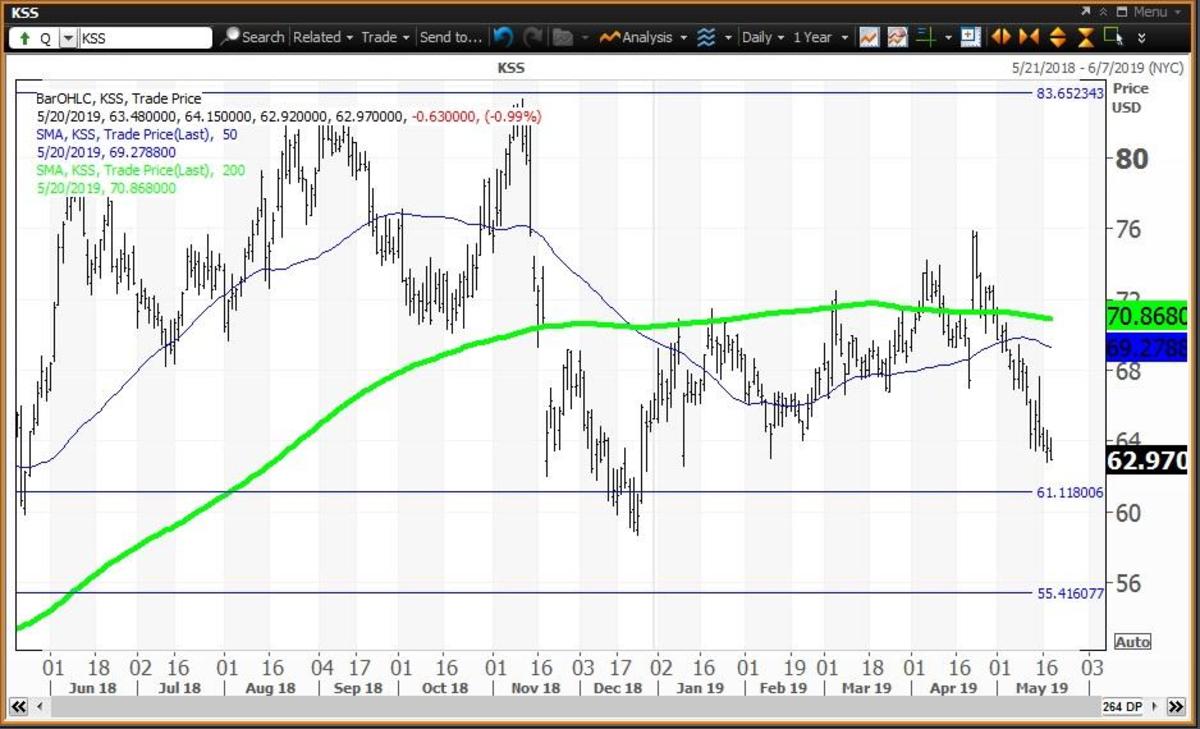Click the date range 5/21/2018 - 6/7/2019 text
The image size is (1200, 729).
[x=1100, y=68]
